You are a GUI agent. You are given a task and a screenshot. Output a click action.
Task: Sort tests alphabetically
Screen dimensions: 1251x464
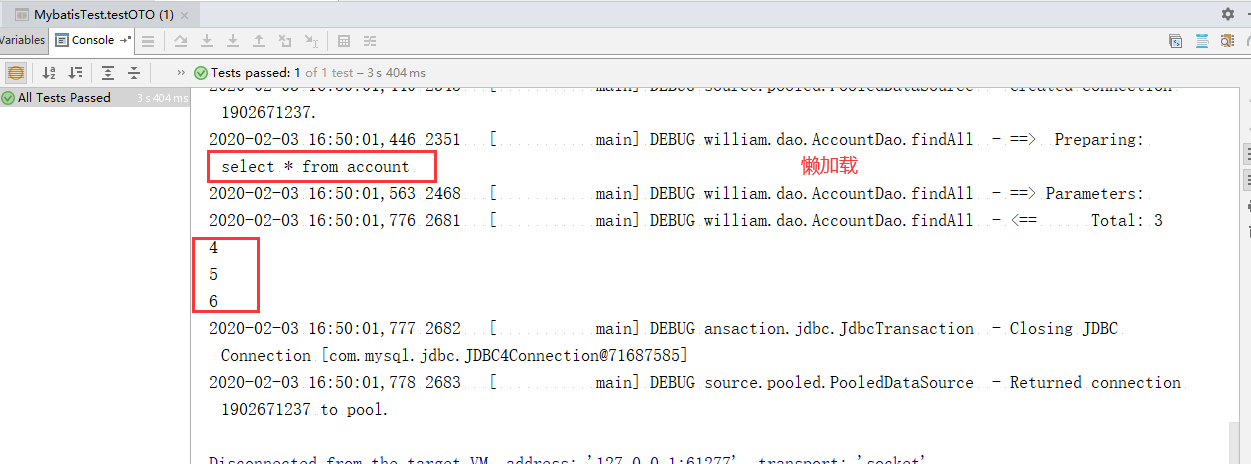tap(49, 72)
